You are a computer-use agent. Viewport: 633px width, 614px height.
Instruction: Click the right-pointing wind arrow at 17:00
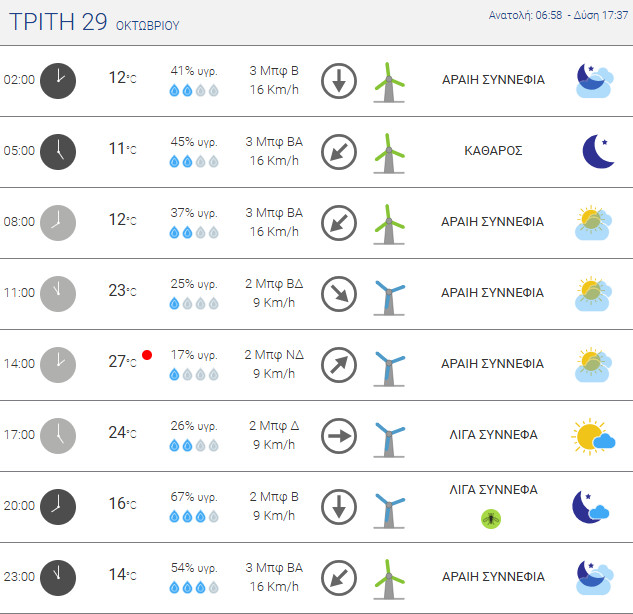tap(339, 436)
